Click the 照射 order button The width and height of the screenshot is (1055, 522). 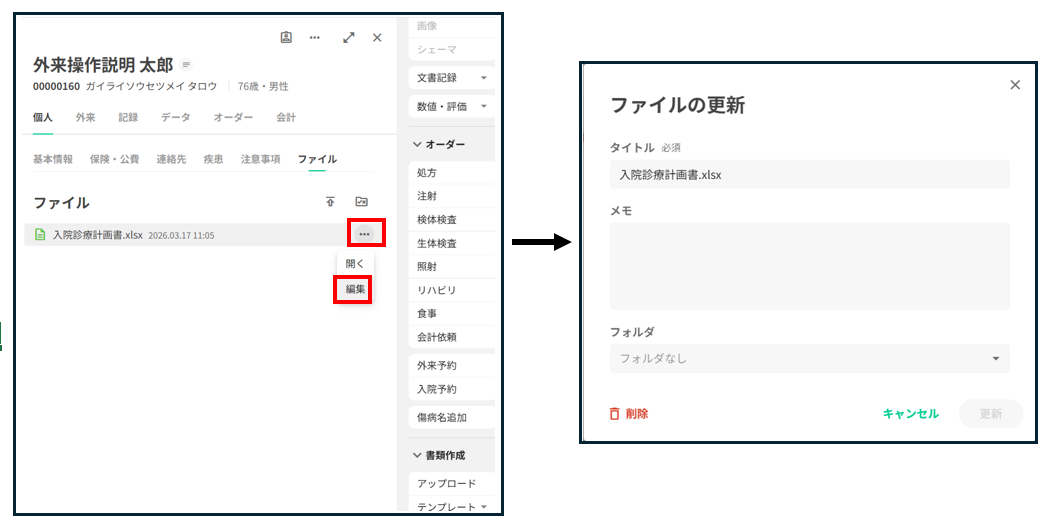tap(451, 266)
